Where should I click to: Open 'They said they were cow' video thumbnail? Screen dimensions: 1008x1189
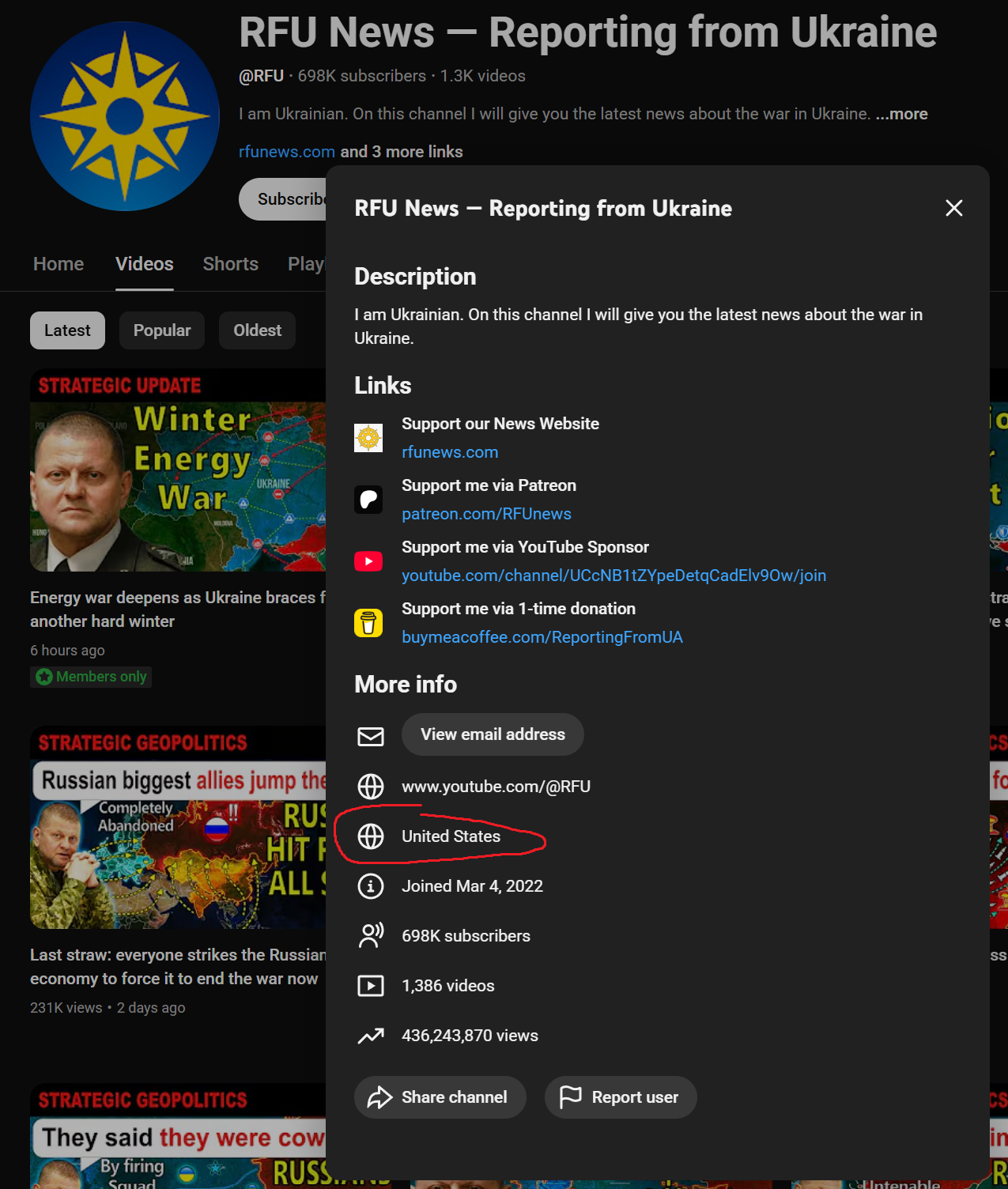[x=178, y=1137]
